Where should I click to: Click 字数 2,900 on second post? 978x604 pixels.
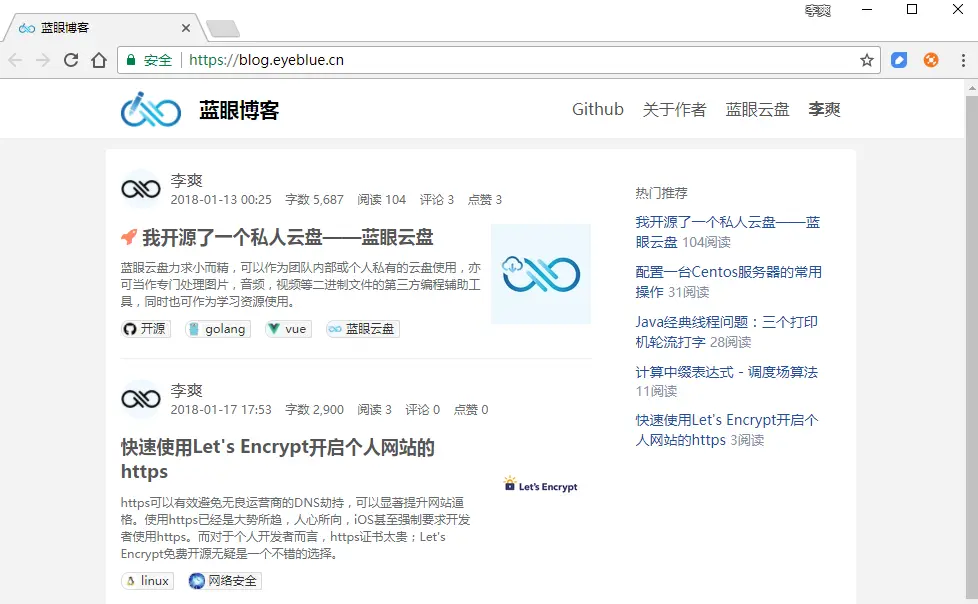tap(314, 410)
